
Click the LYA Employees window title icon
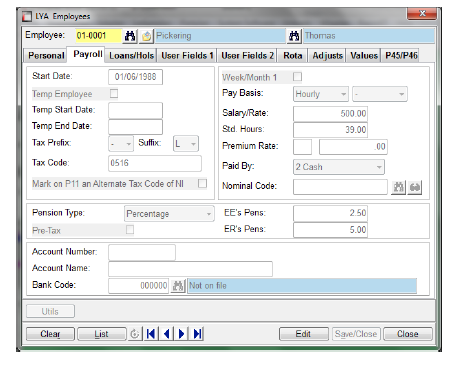pos(27,16)
